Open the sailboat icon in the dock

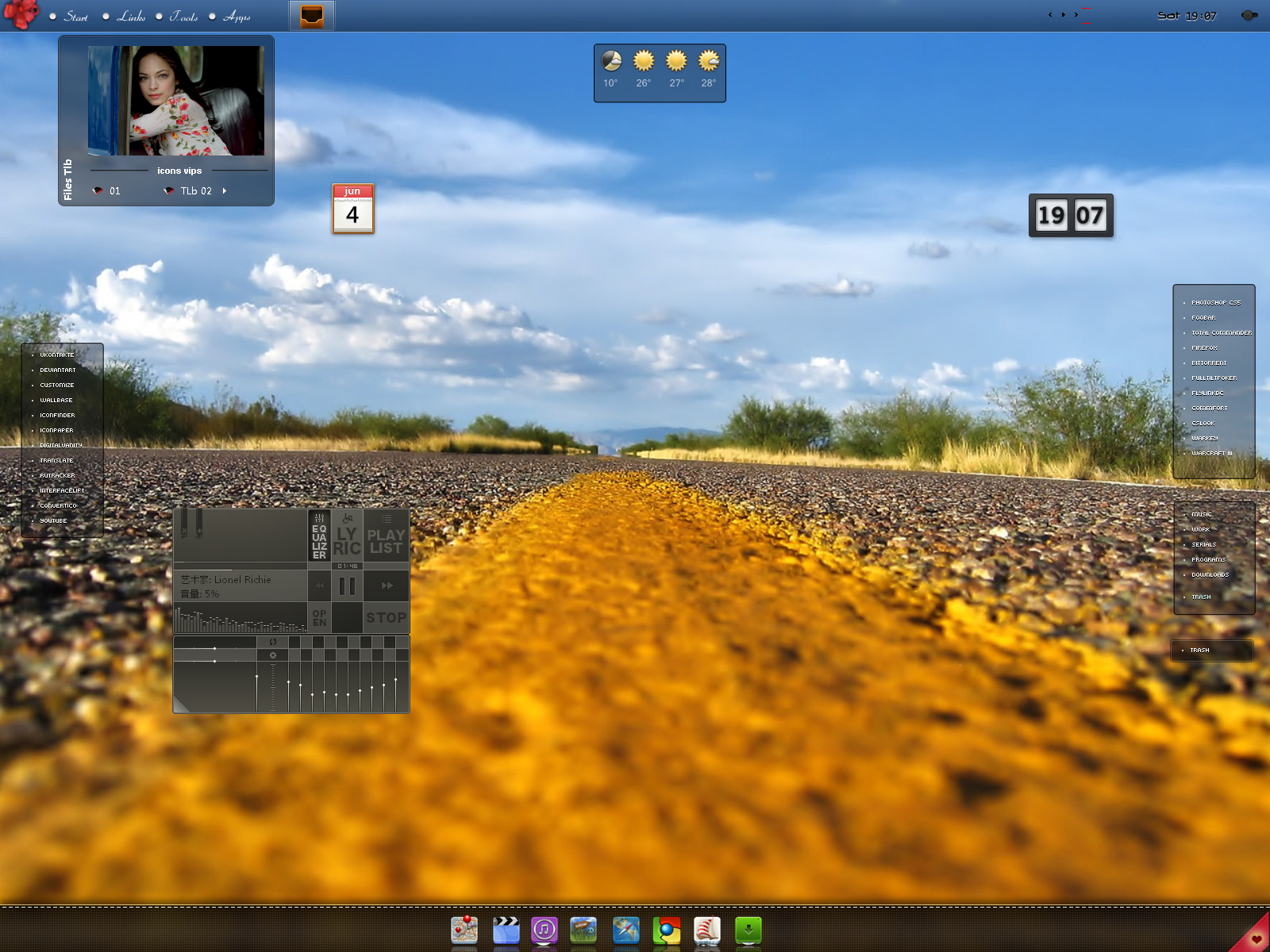pyautogui.click(x=706, y=930)
